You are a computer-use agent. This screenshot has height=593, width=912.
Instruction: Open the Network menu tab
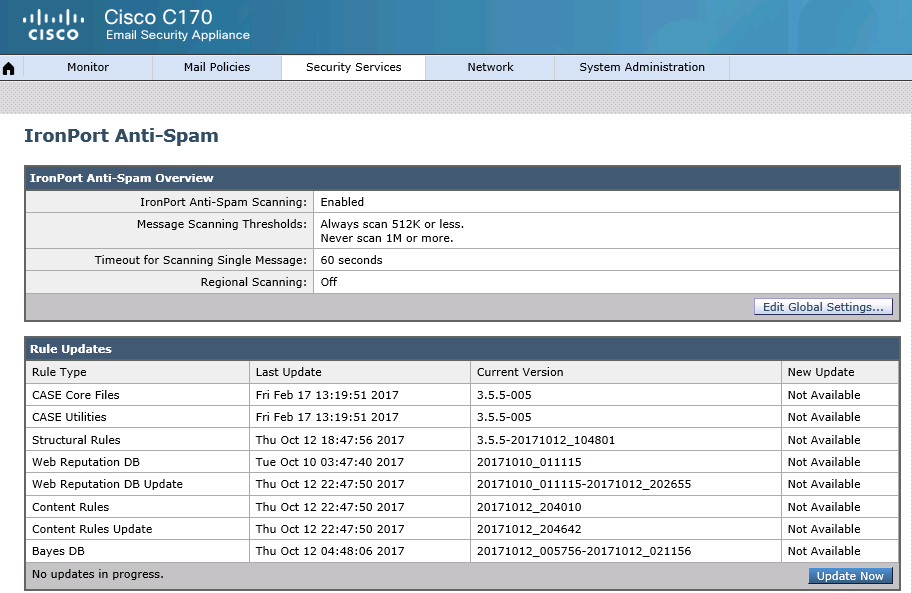click(489, 67)
